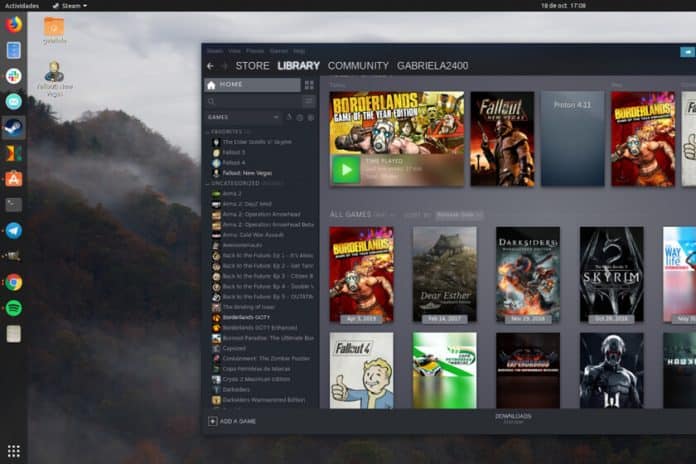Open the Fallout 4 cover in All Games

pyautogui.click(x=361, y=370)
